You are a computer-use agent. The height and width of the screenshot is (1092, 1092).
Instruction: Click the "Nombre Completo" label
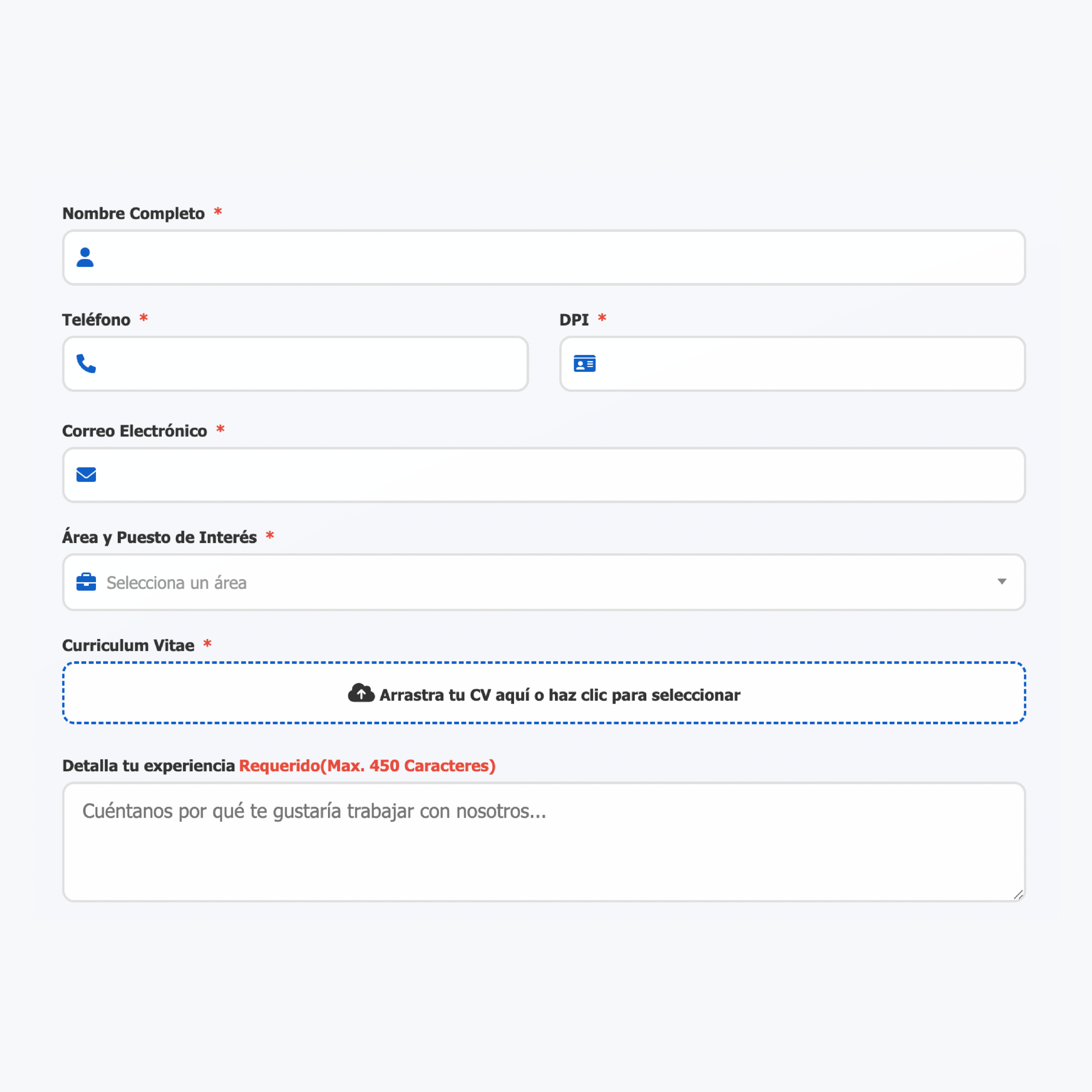134,214
